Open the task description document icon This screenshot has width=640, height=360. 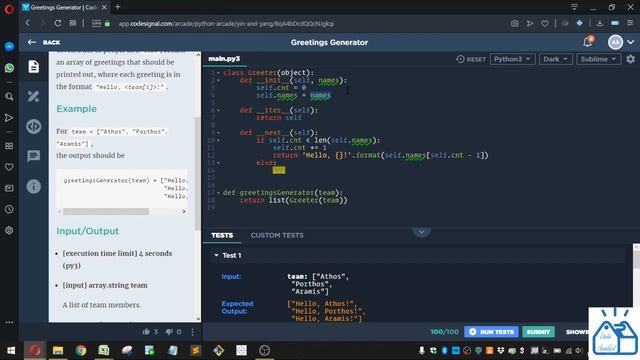point(33,67)
